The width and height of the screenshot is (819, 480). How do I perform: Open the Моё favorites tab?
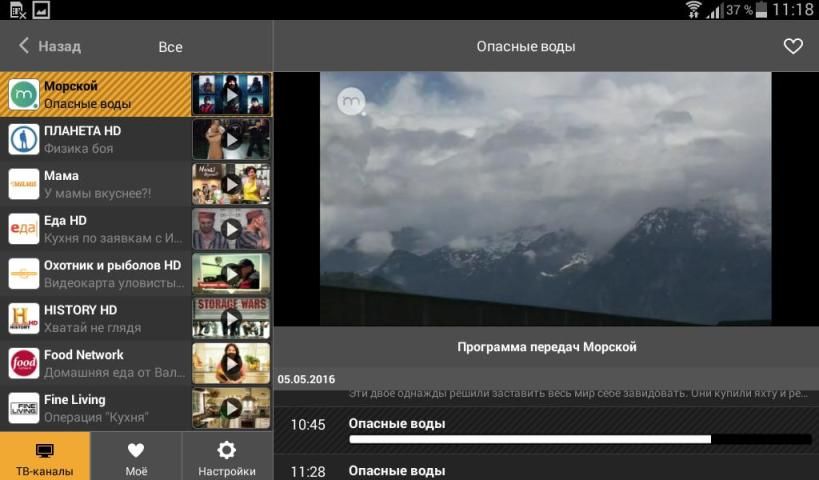coord(136,457)
